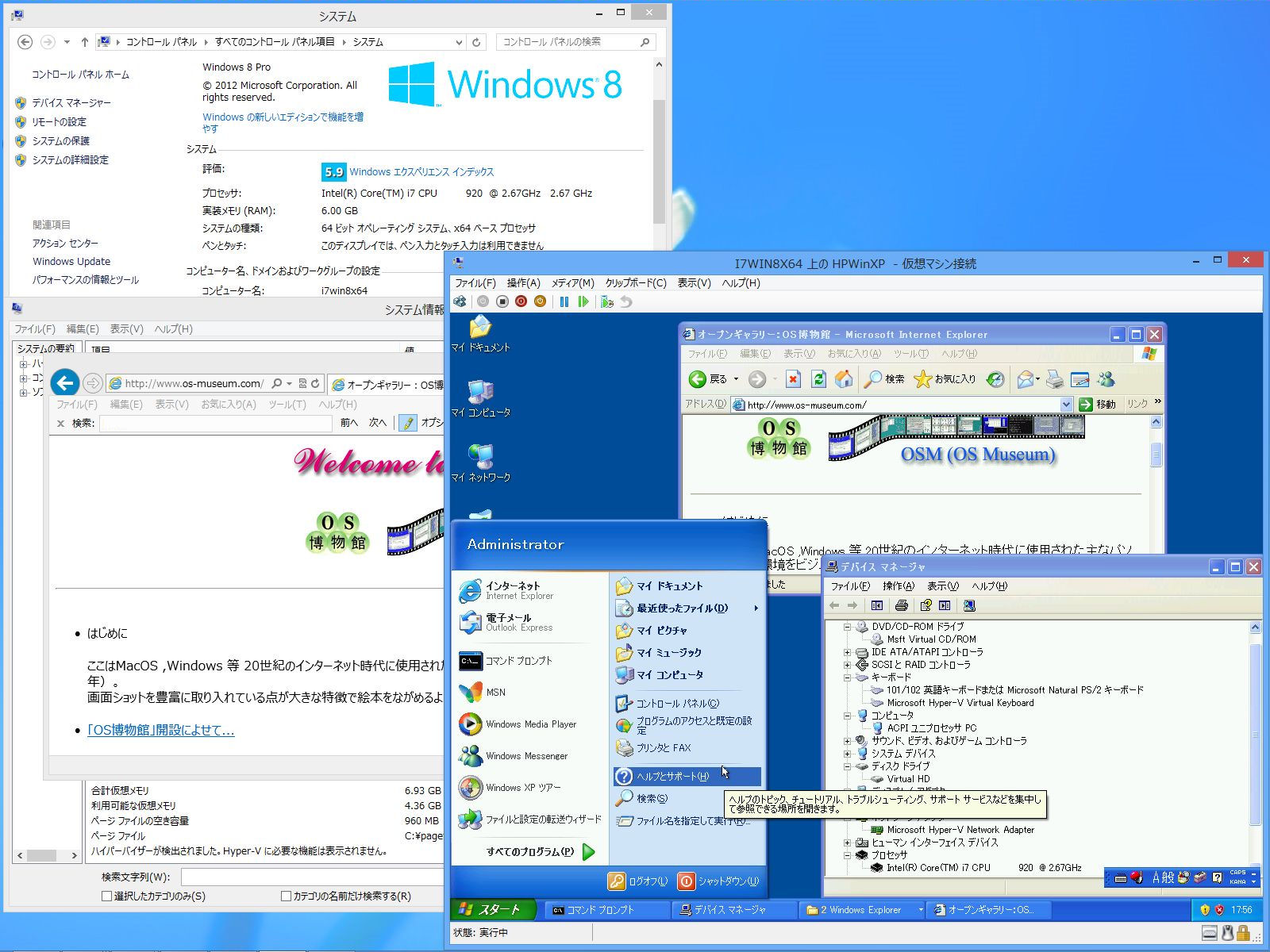Click 「OS博物館」開設によせて… link
The width and height of the screenshot is (1270, 952).
point(160,730)
